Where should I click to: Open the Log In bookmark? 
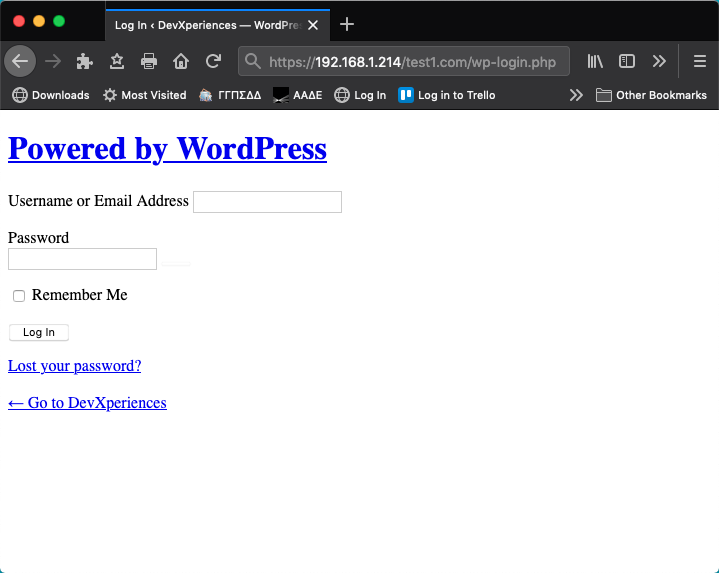point(360,95)
